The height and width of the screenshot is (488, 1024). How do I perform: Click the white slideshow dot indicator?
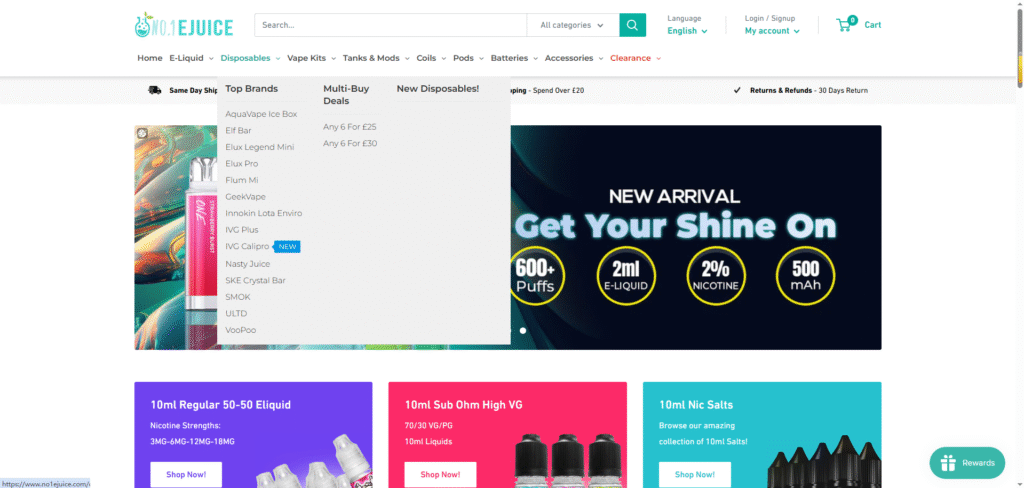click(523, 331)
